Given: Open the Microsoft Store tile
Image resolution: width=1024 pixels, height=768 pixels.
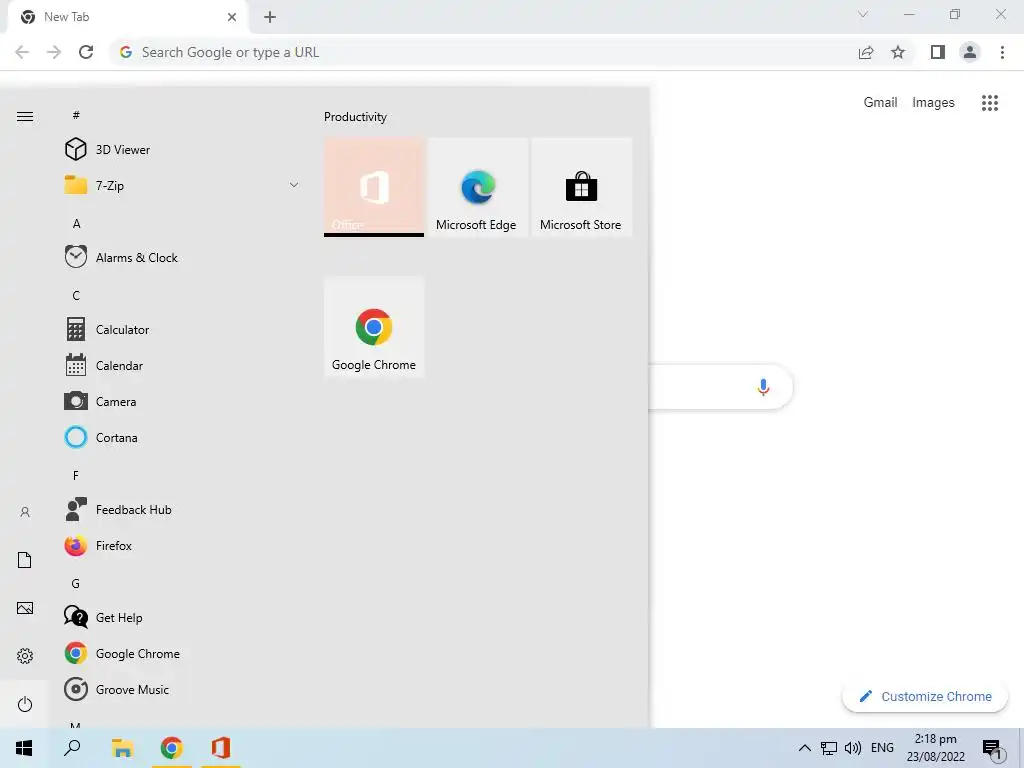Looking at the screenshot, I should pyautogui.click(x=581, y=187).
